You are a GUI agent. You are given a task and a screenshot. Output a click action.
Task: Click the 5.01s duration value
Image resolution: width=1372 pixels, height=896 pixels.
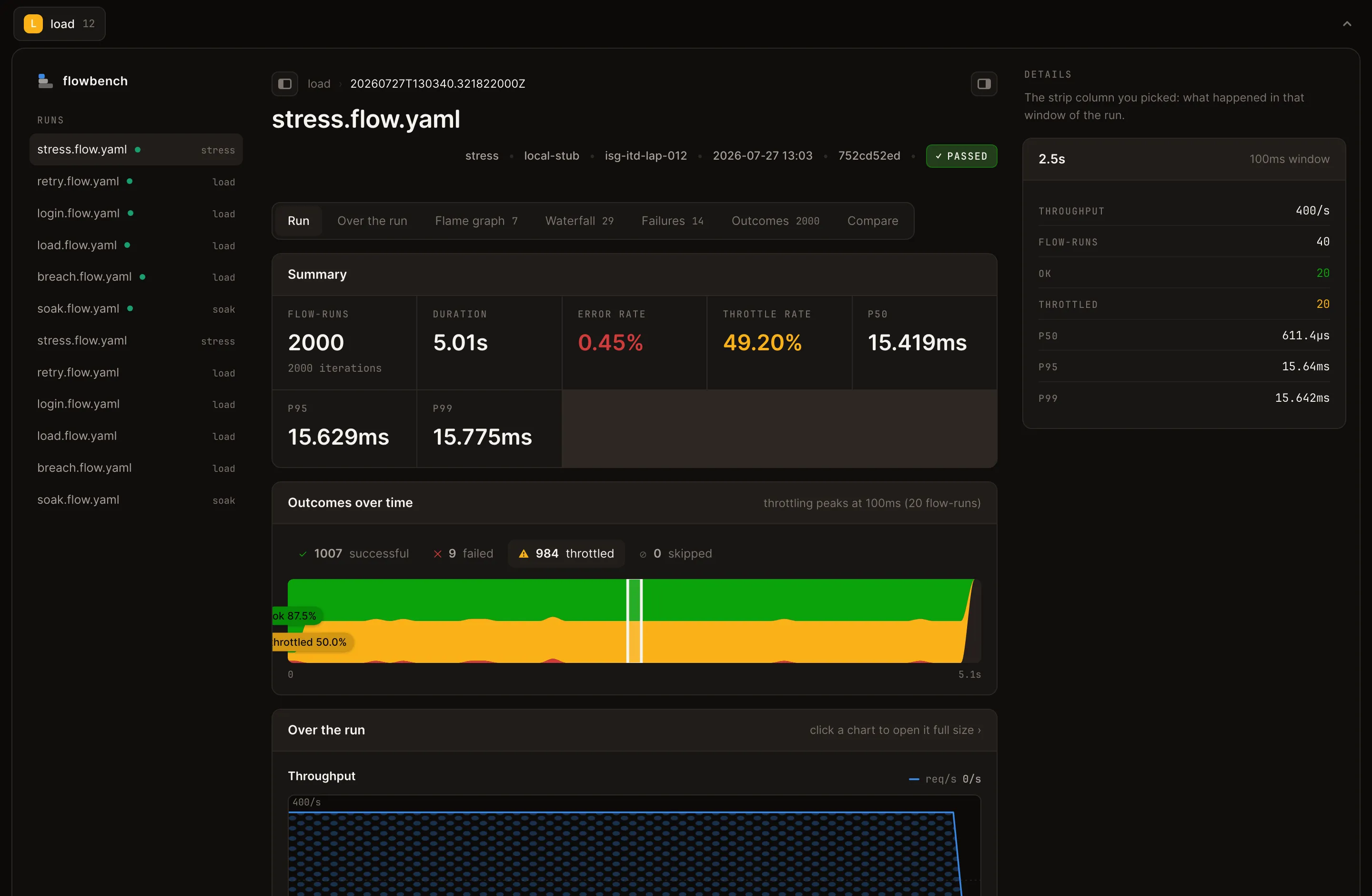(x=460, y=343)
